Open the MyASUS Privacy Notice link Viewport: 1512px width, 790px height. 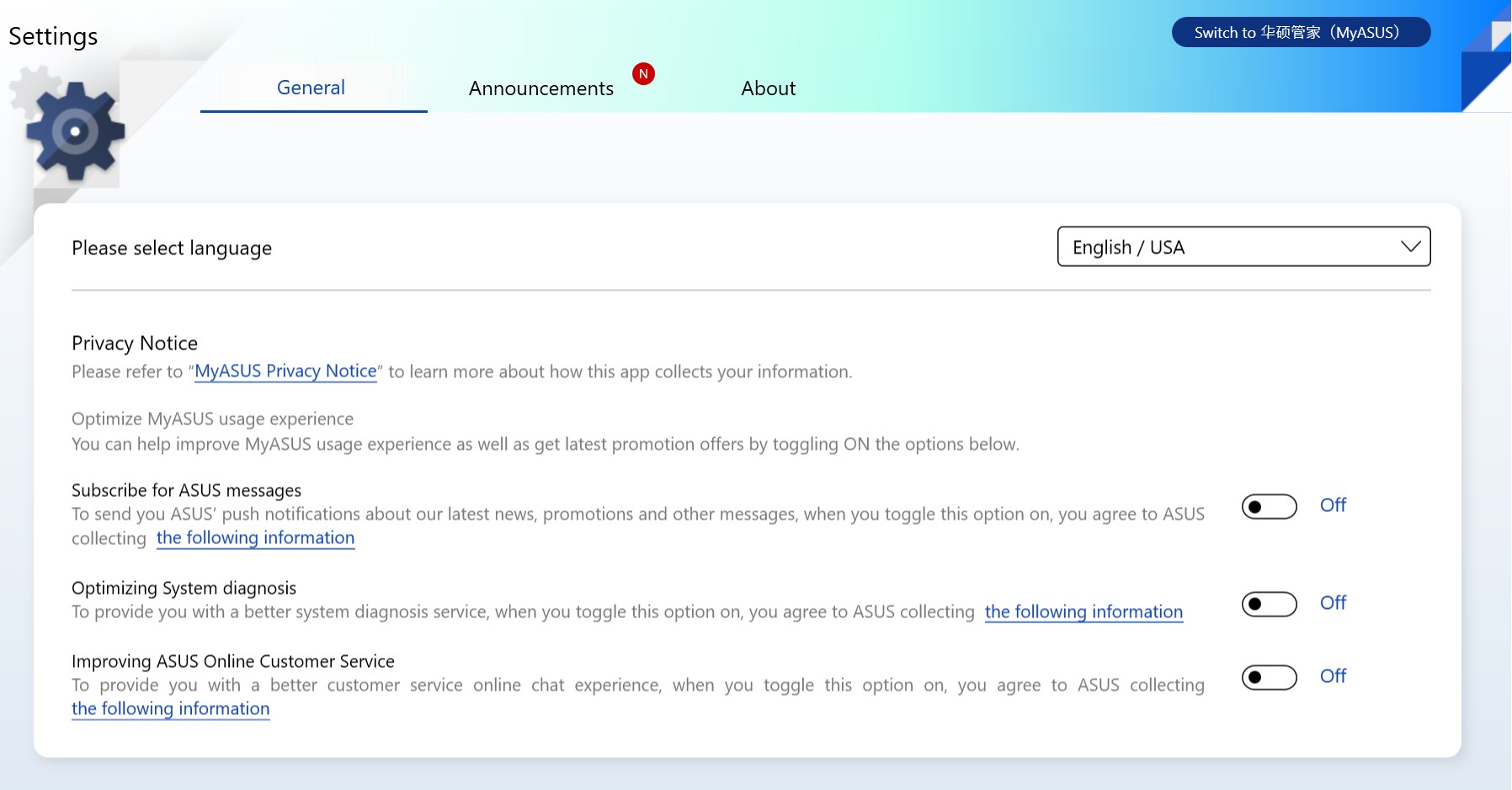(285, 371)
